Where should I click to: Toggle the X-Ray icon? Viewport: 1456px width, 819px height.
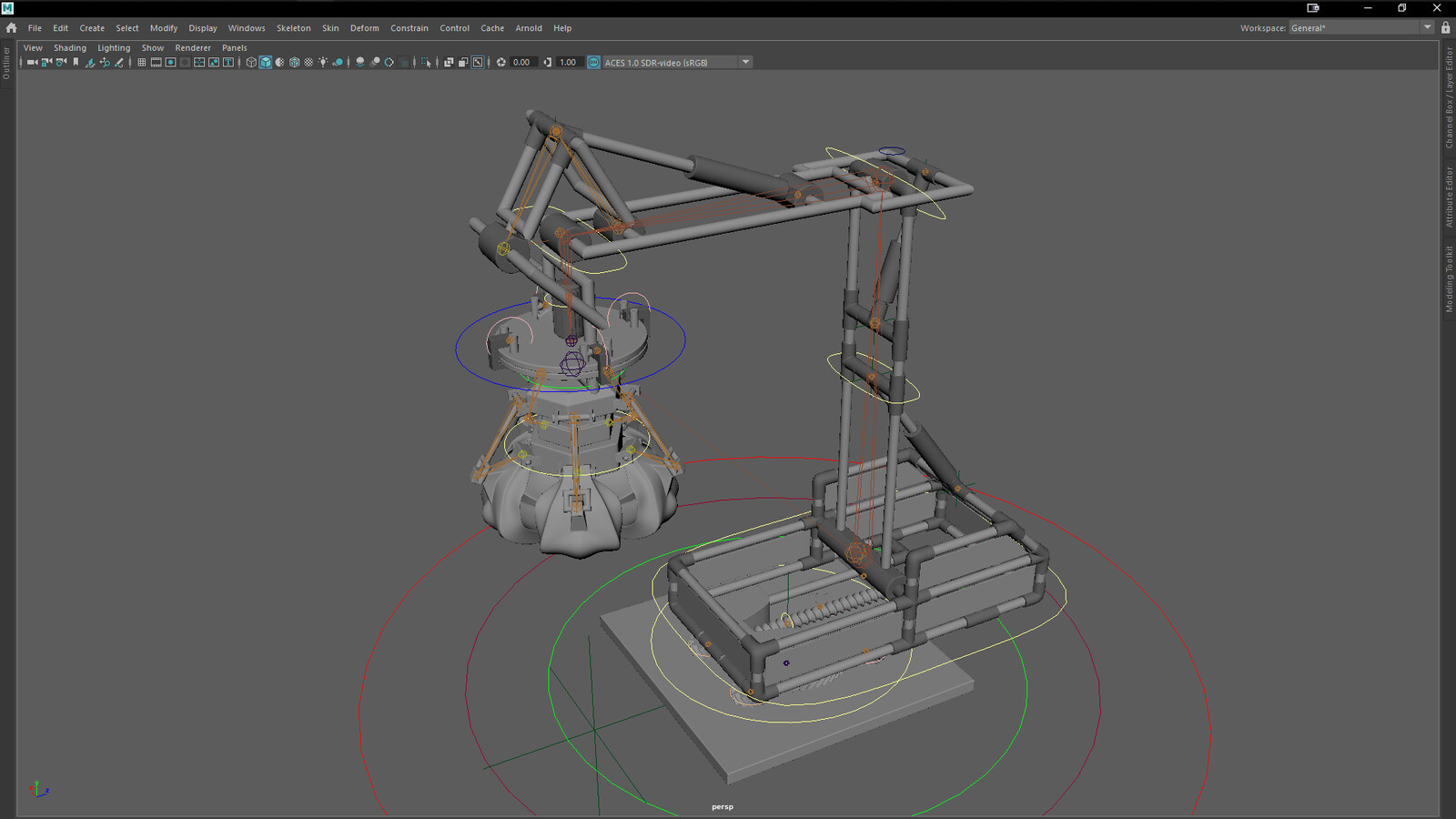449,62
